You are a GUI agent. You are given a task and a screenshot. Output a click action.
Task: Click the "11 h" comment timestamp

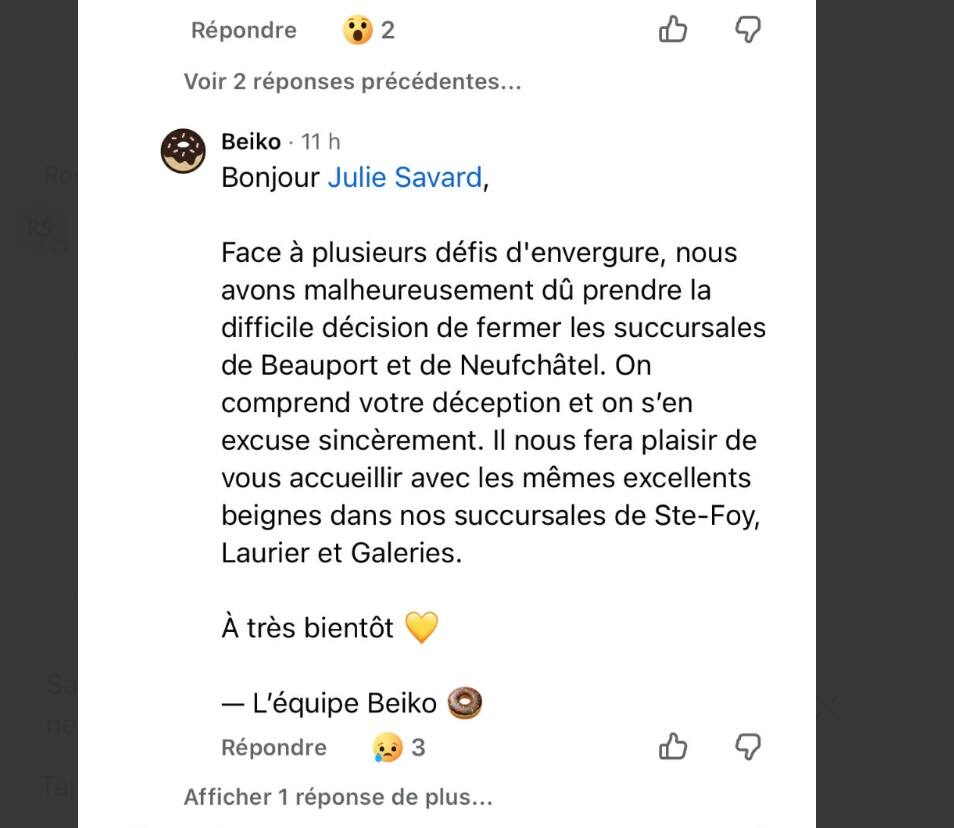click(x=321, y=142)
